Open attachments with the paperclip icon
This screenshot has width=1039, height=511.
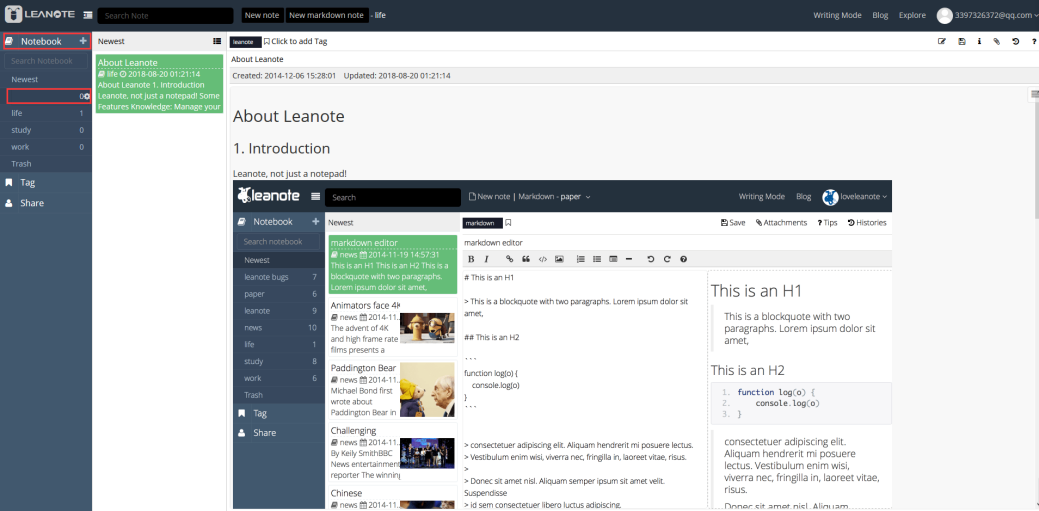997,41
